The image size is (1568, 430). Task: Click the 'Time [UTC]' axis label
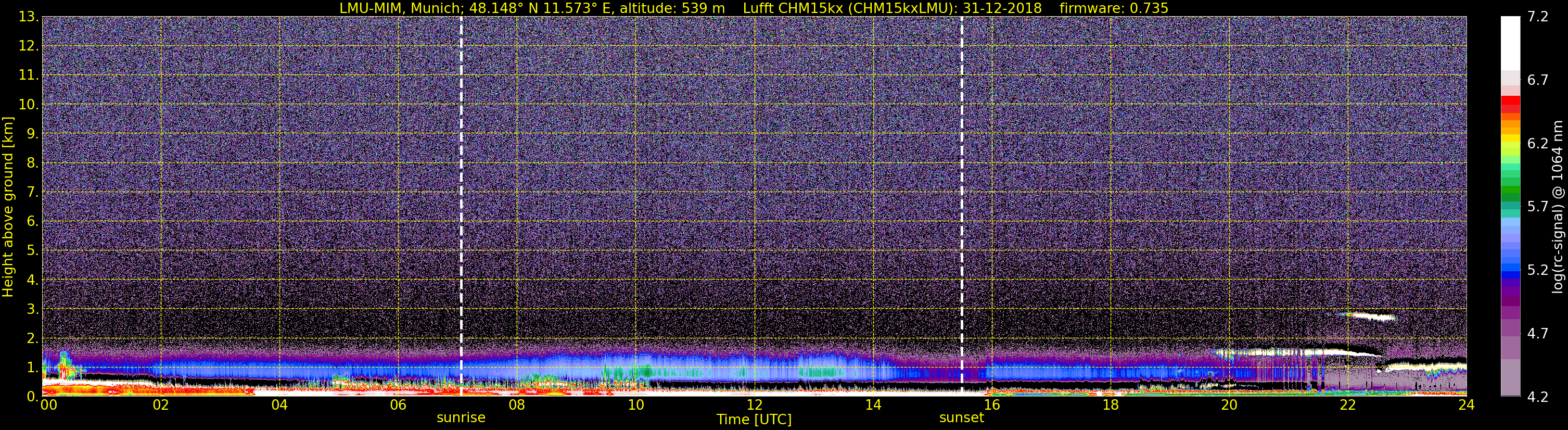point(754,420)
